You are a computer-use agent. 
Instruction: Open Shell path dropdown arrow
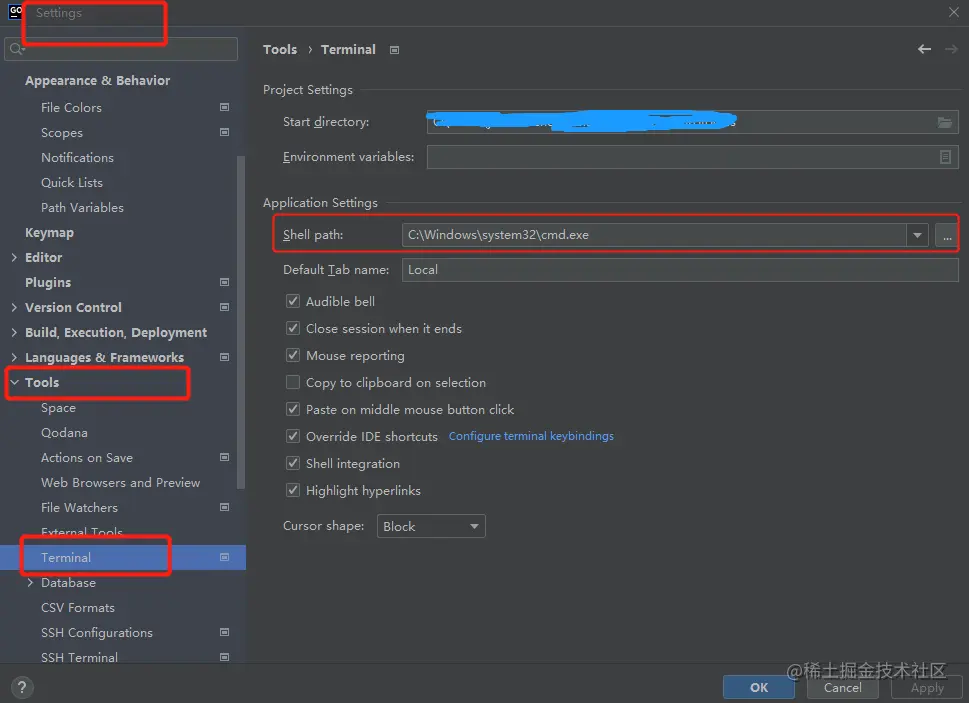click(x=917, y=235)
